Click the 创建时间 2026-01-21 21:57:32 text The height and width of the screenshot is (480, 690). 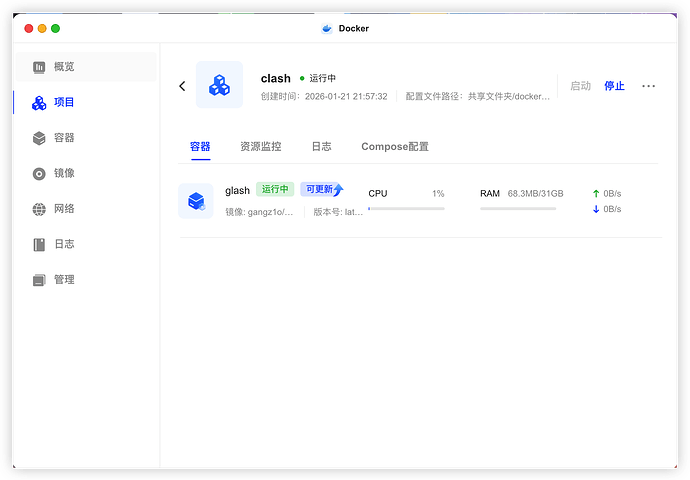(324, 96)
